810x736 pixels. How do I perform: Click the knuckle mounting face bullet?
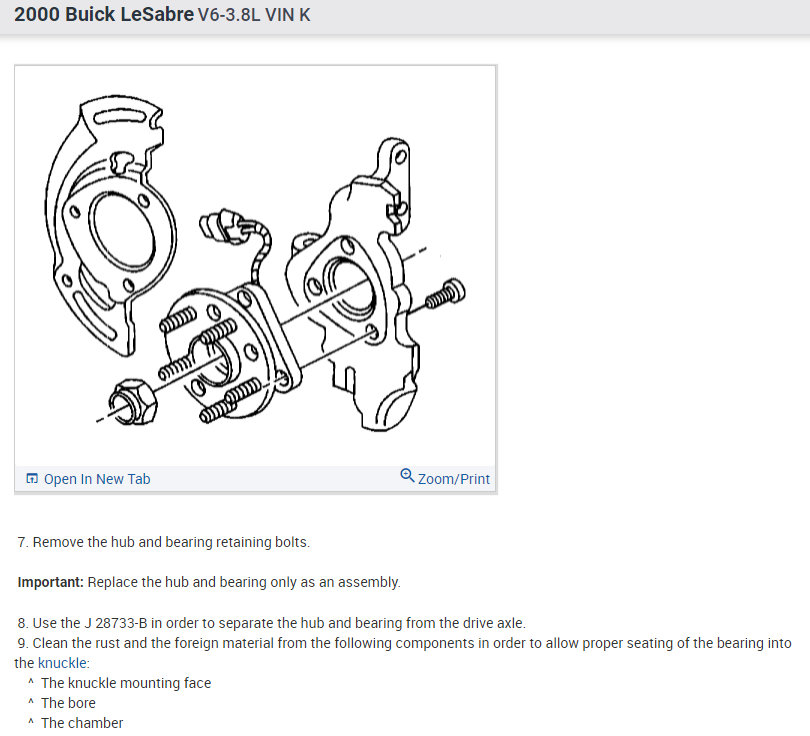pyautogui.click(x=126, y=683)
